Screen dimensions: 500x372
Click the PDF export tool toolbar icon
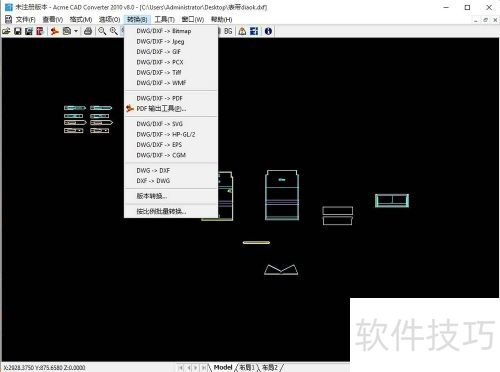[x=55, y=31]
